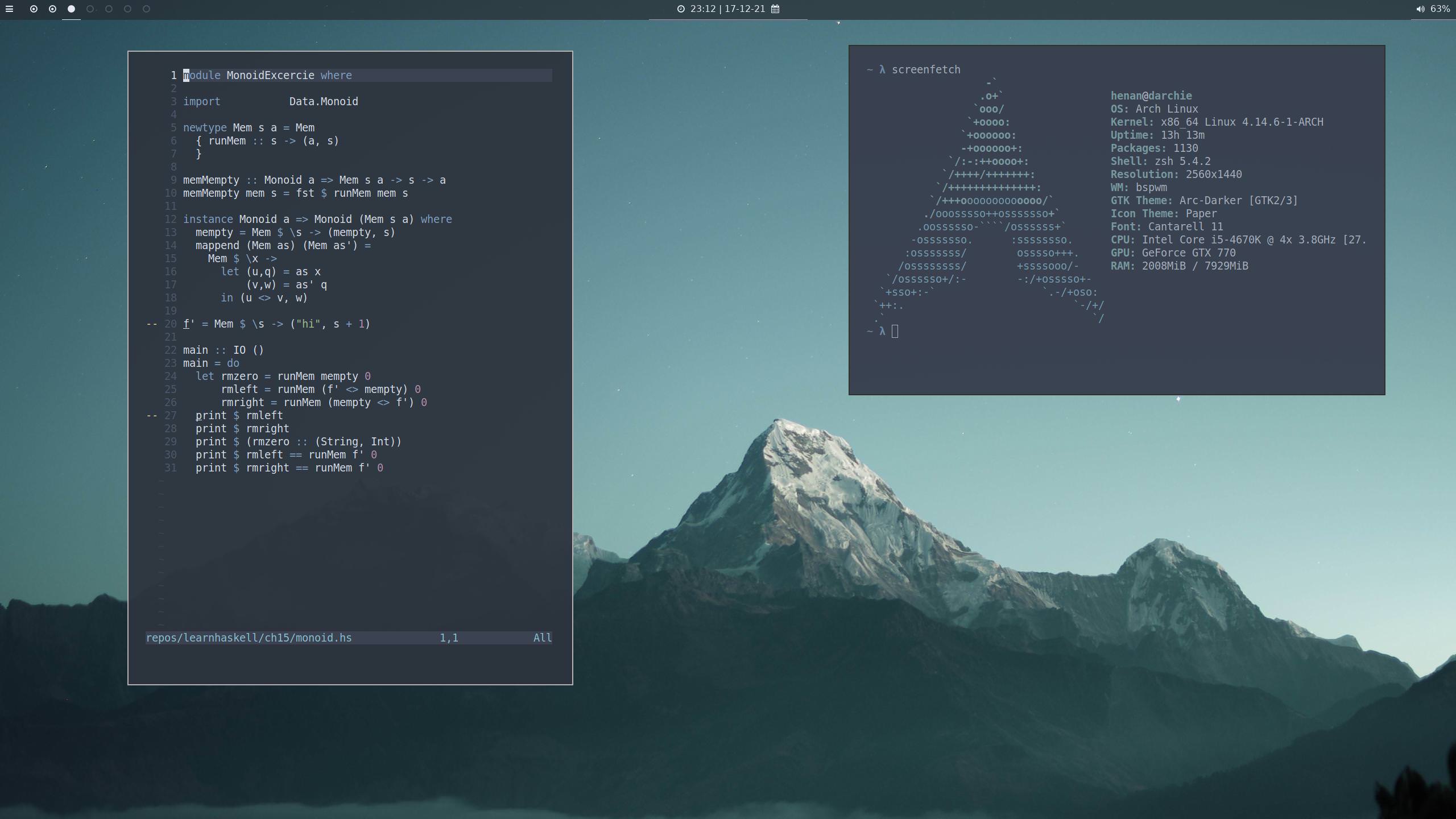Click "print $ rmright == runMem f' 0"
This screenshot has width=1456, height=819.
point(289,468)
